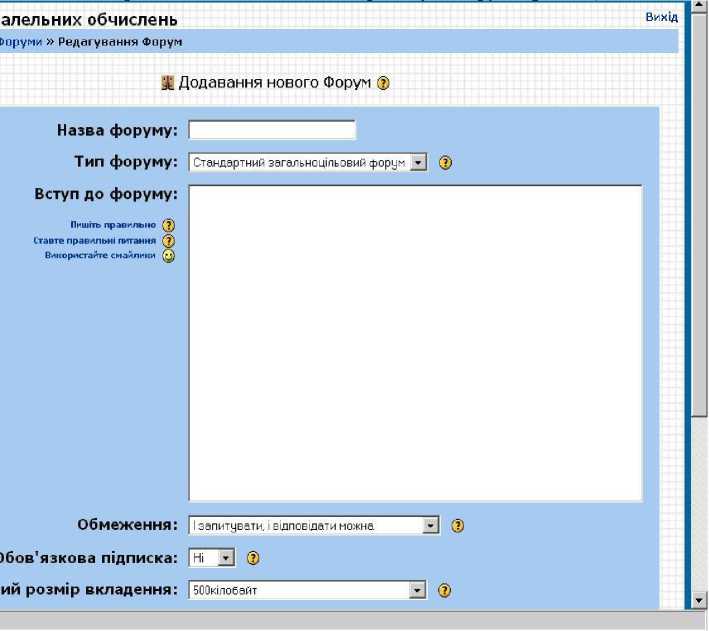The image size is (709, 631).
Task: Open help icon next to Обмеження dropdown
Action: 458,526
